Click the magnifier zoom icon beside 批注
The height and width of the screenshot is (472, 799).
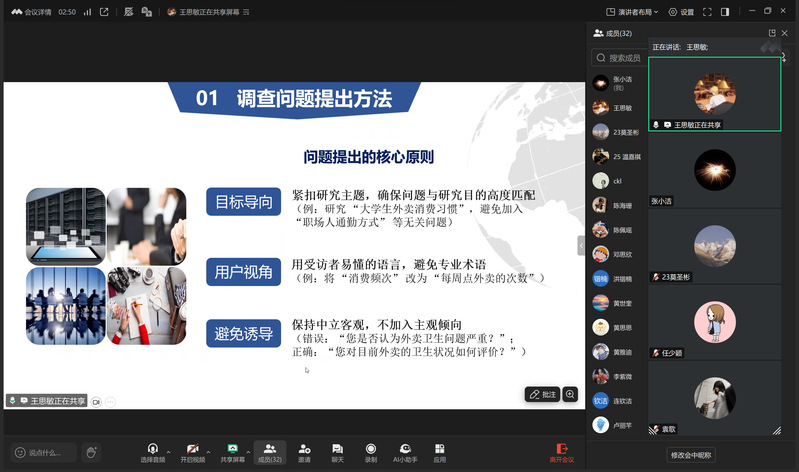pos(571,394)
